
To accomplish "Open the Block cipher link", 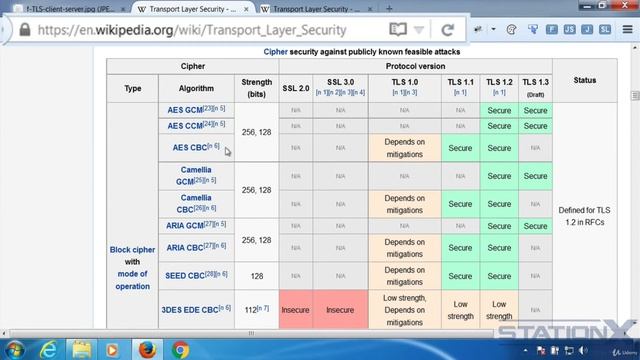I will click(x=132, y=249).
